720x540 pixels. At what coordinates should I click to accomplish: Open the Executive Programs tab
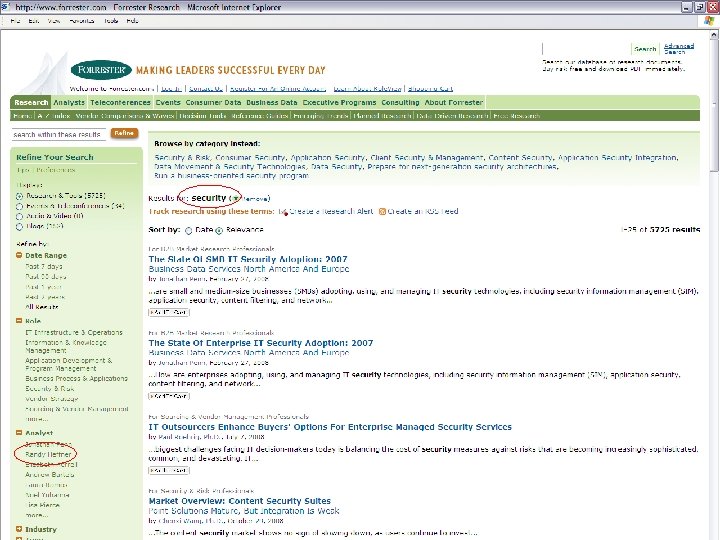coord(339,102)
